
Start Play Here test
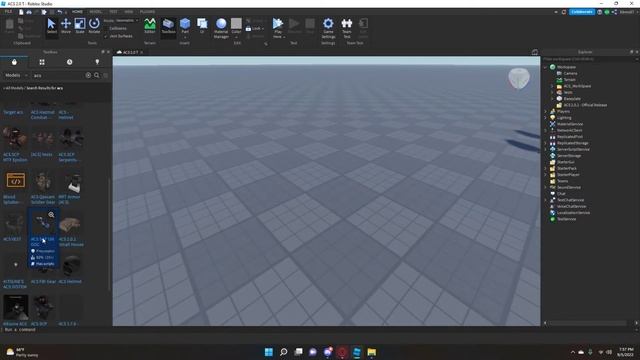[x=278, y=28]
